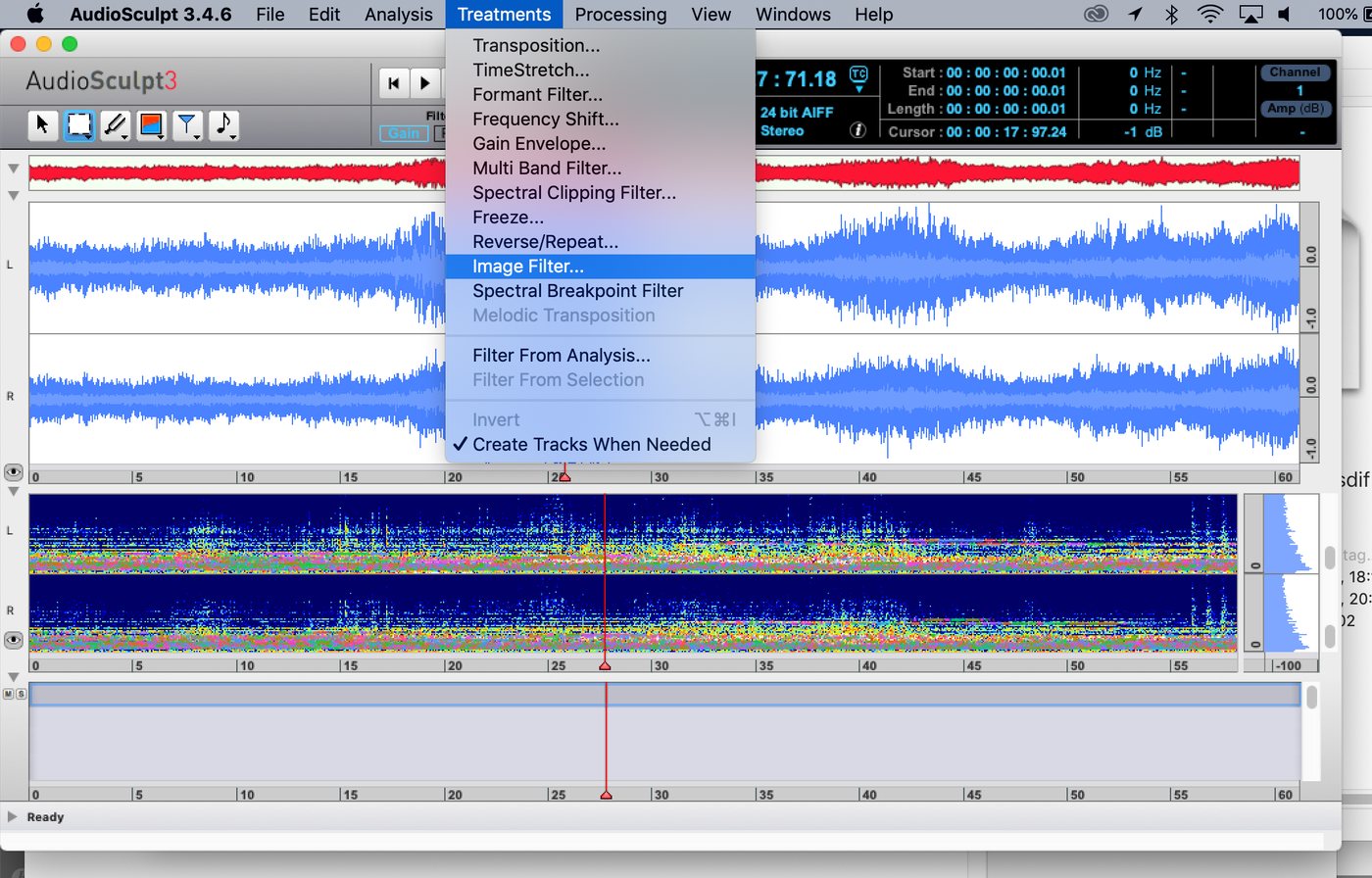Click the volume speaker menu icon
This screenshot has height=878, width=1372.
(1285, 14)
